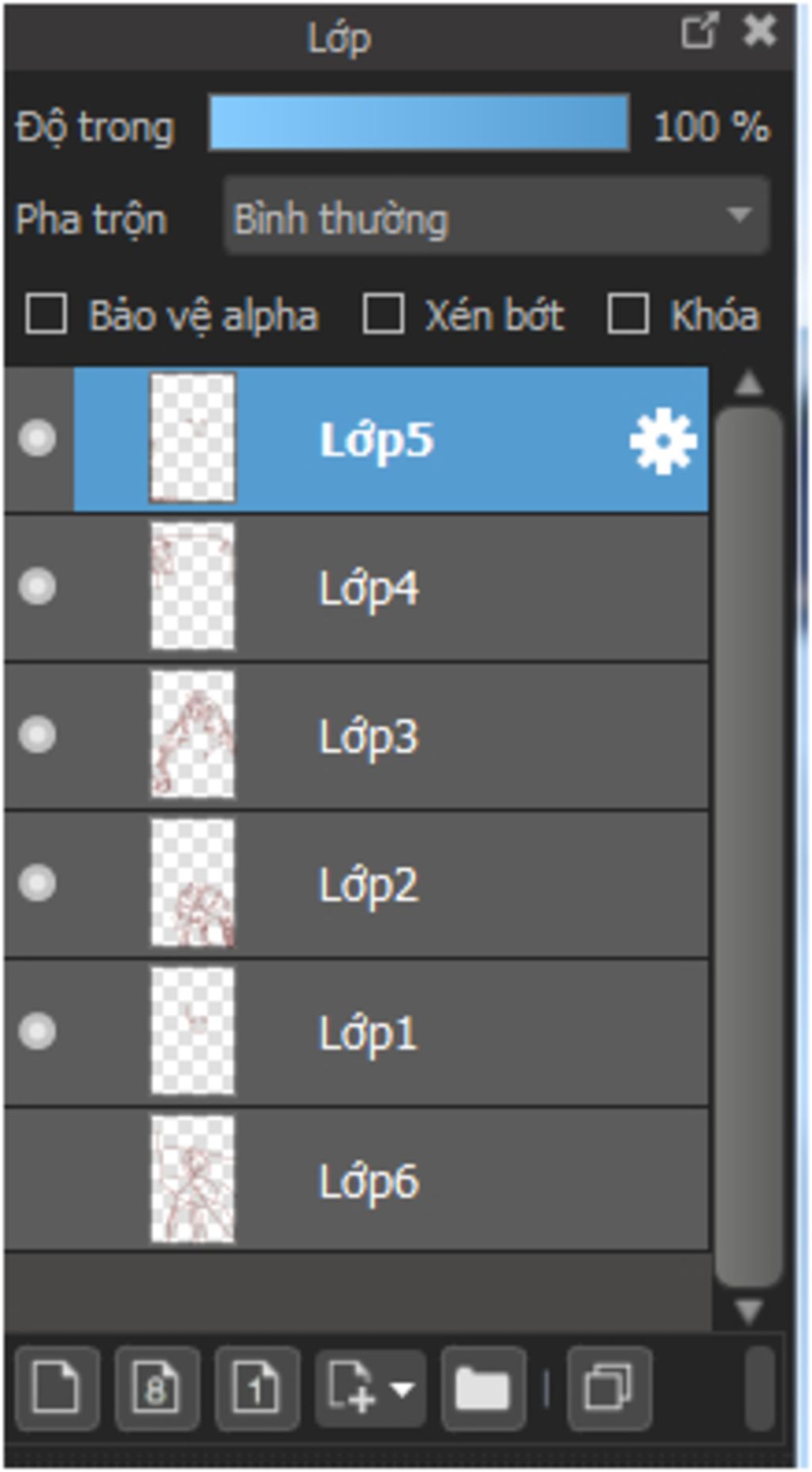Select the Lớp1 layer
This screenshot has height=1472, width=812.
click(357, 1032)
